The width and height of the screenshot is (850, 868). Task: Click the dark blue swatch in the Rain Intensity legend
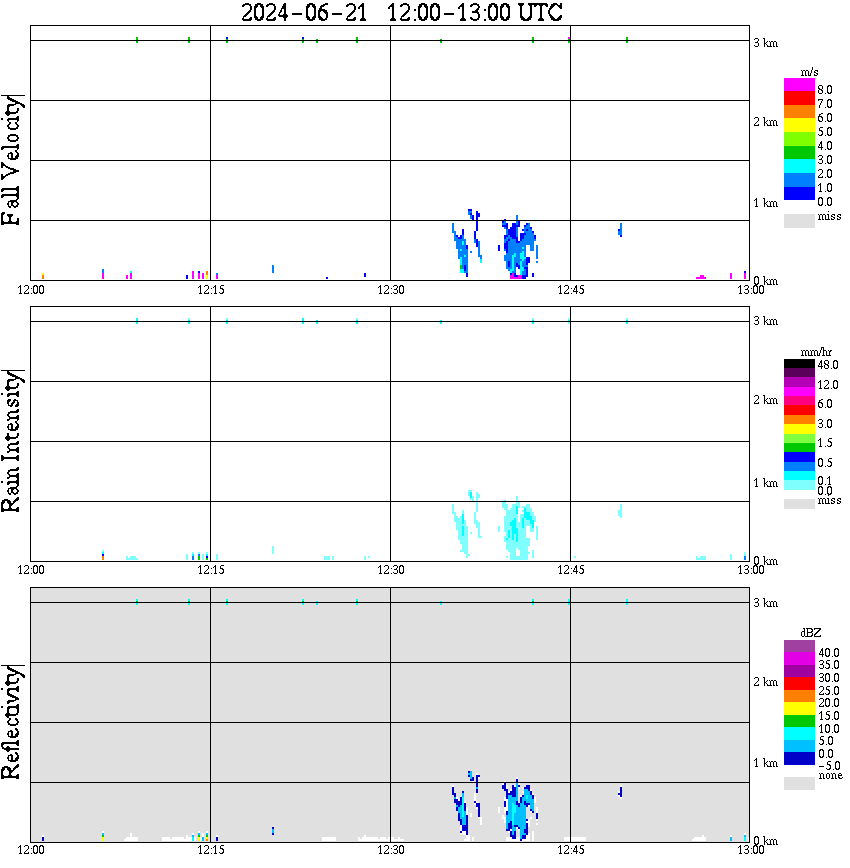(x=799, y=457)
